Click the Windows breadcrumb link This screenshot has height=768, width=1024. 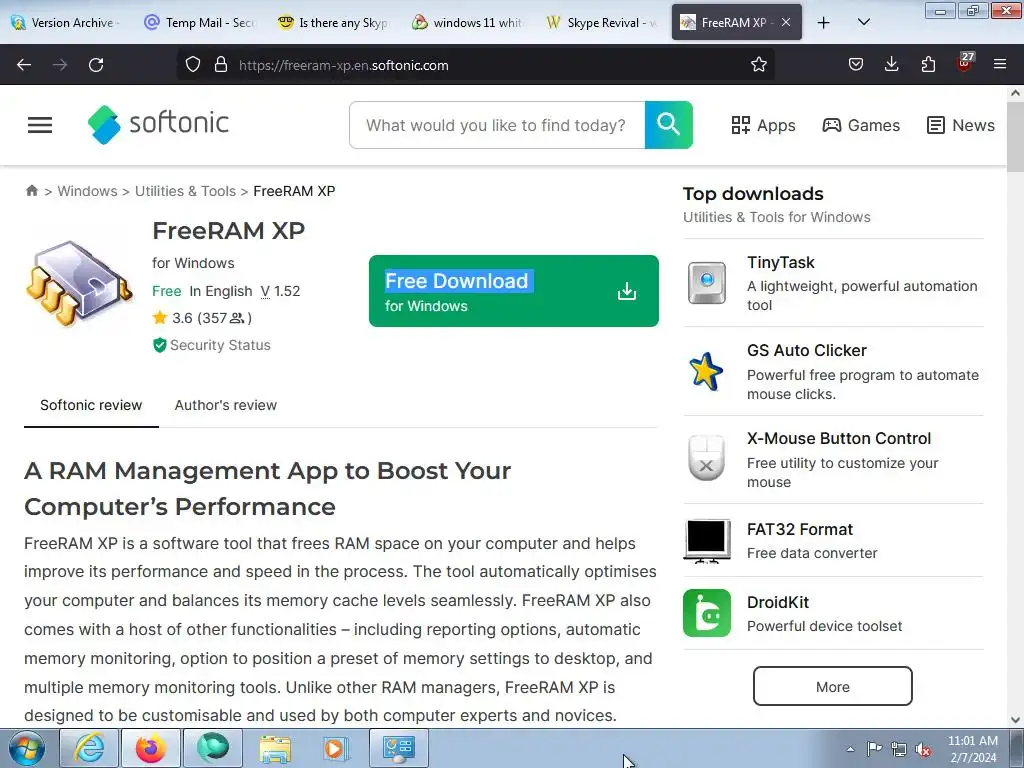[88, 191]
